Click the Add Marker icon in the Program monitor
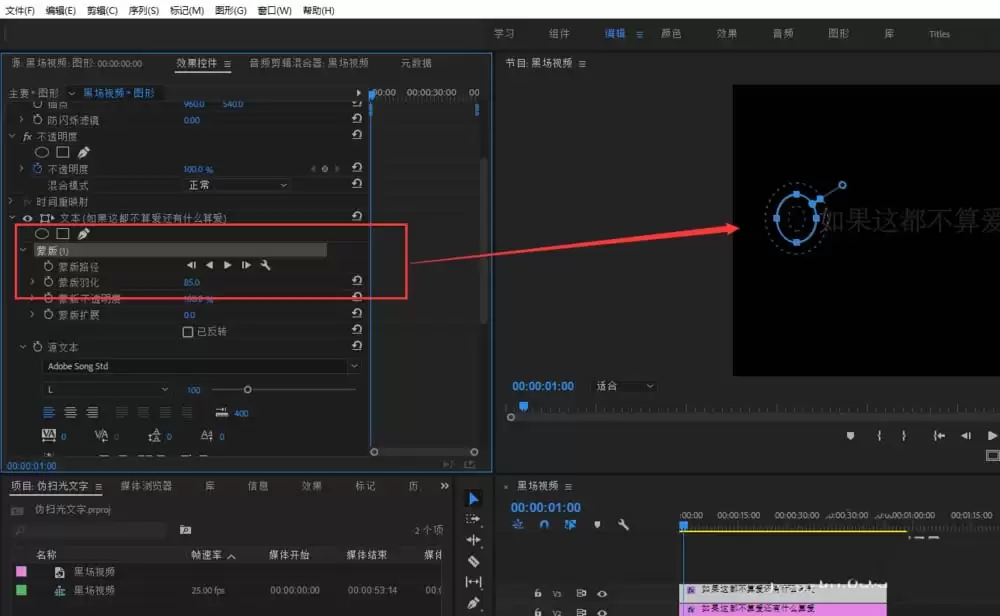This screenshot has height=616, width=1000. pyautogui.click(x=851, y=435)
